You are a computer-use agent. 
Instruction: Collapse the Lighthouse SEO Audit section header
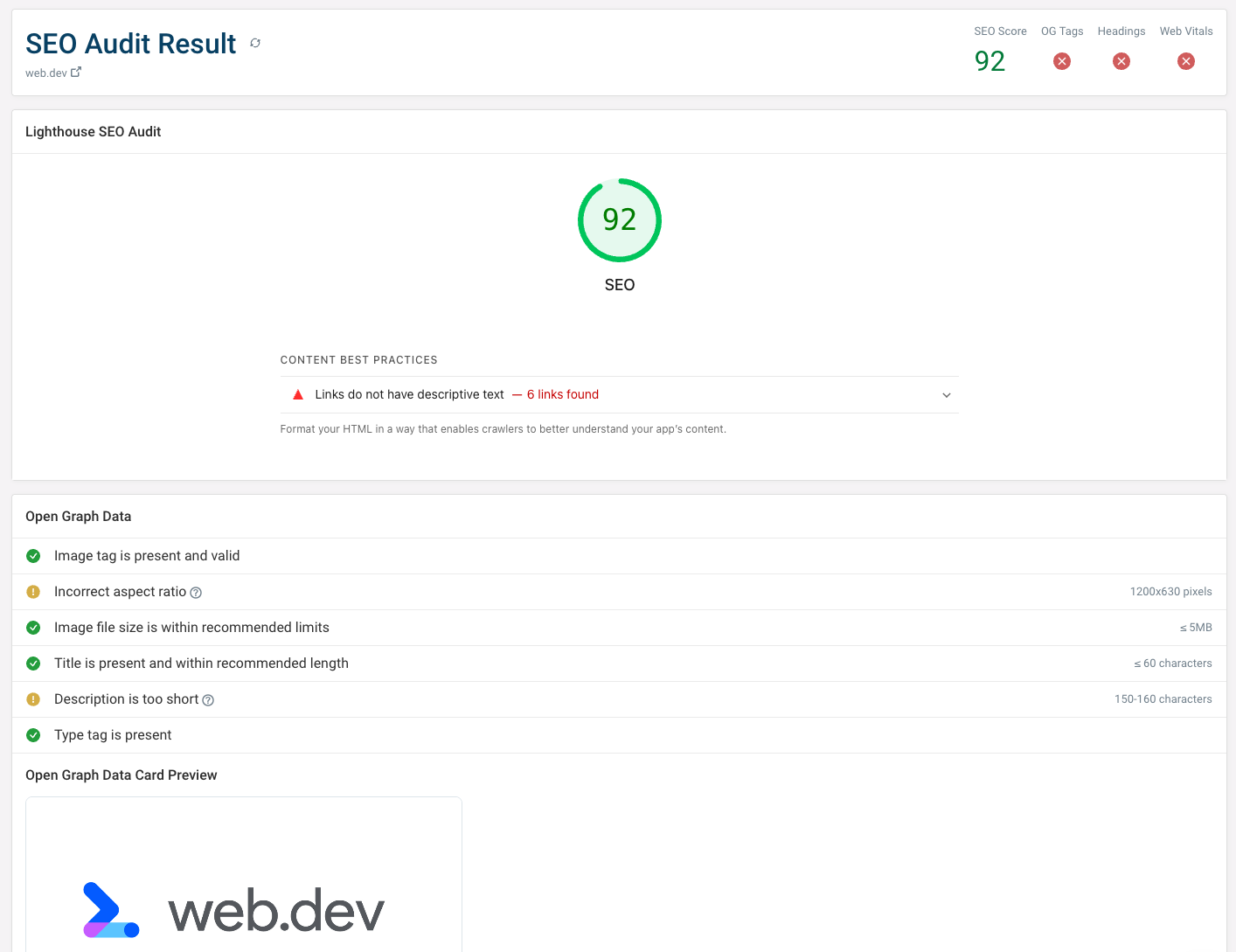[x=93, y=131]
